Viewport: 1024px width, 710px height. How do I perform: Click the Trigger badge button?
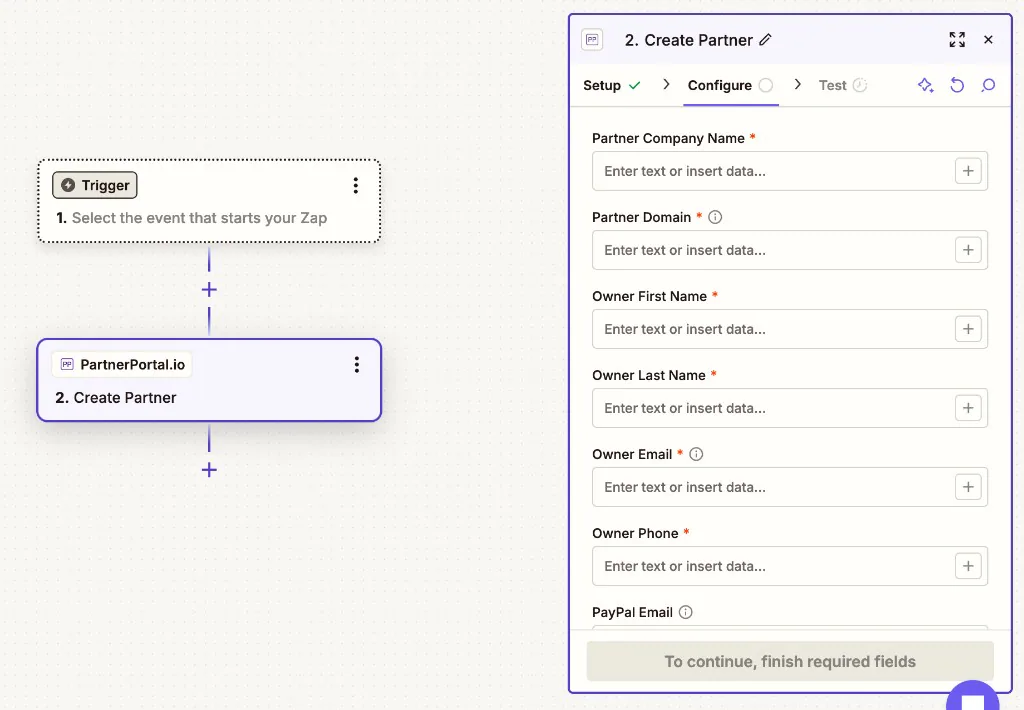point(95,186)
